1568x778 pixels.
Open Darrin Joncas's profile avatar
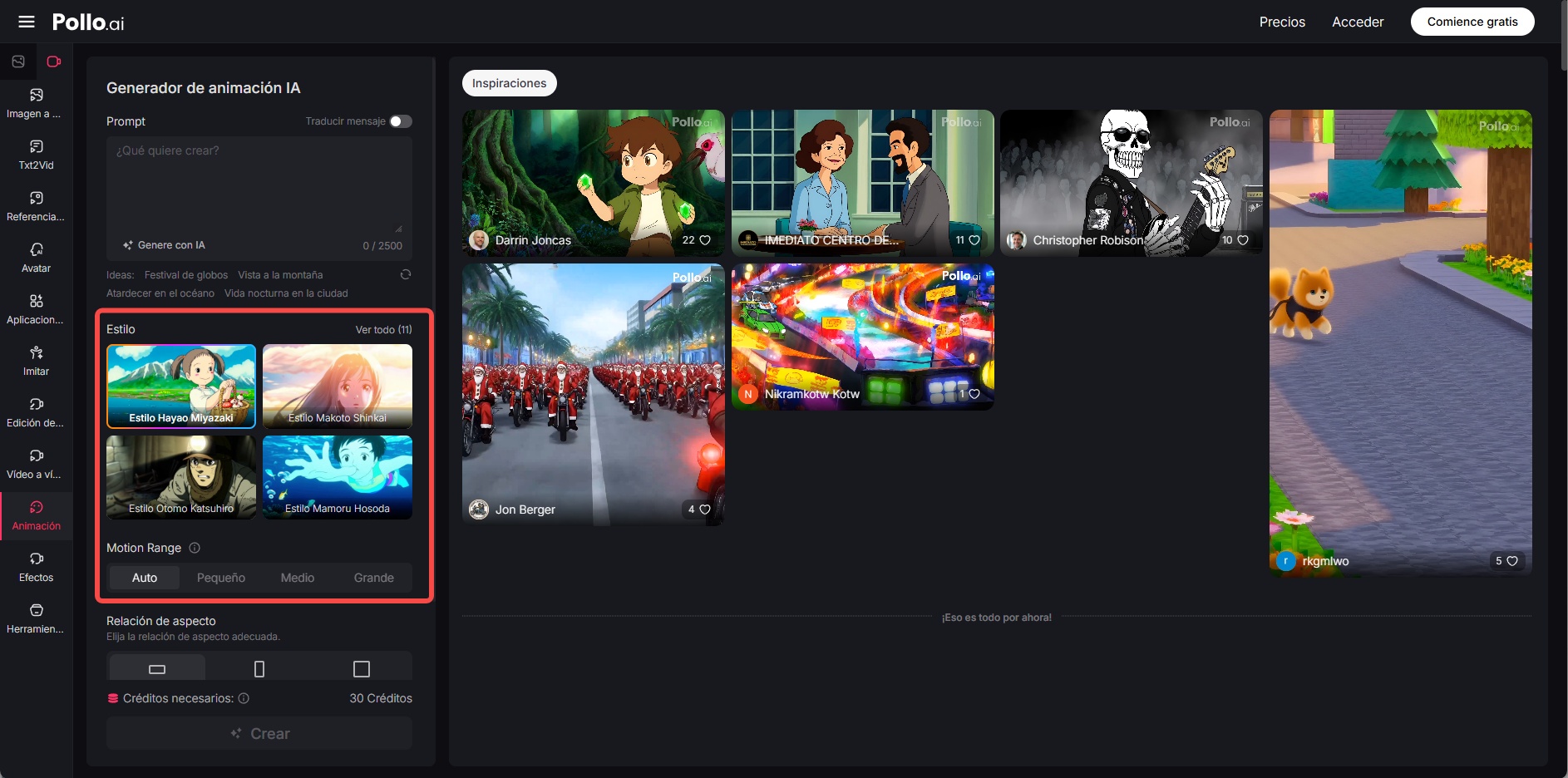point(479,240)
